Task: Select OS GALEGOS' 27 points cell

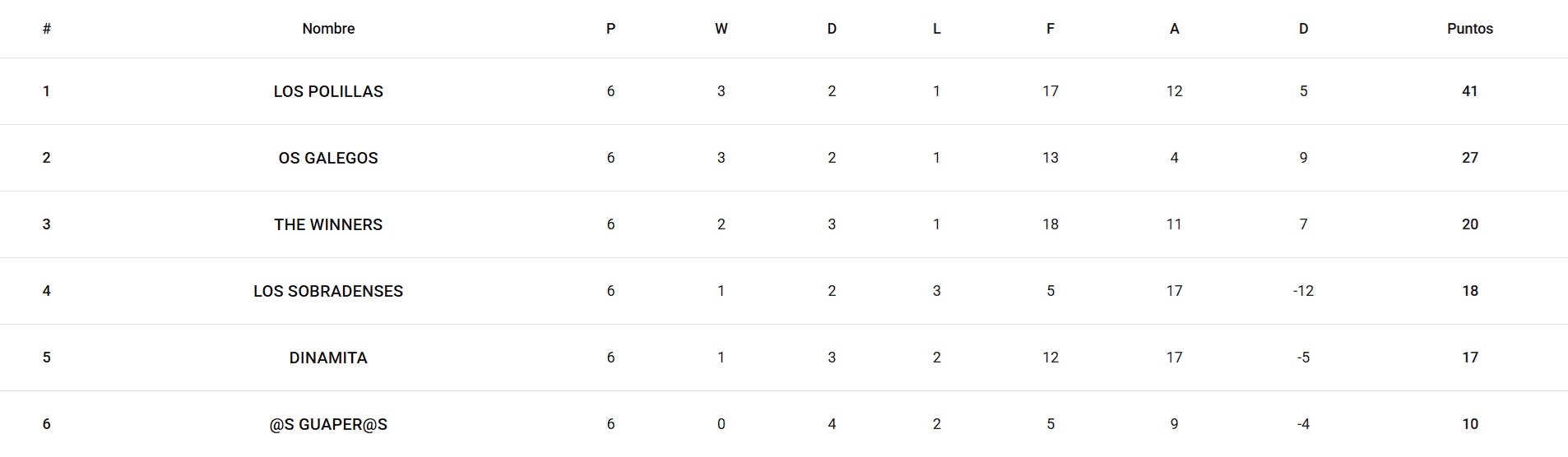Action: click(1469, 158)
